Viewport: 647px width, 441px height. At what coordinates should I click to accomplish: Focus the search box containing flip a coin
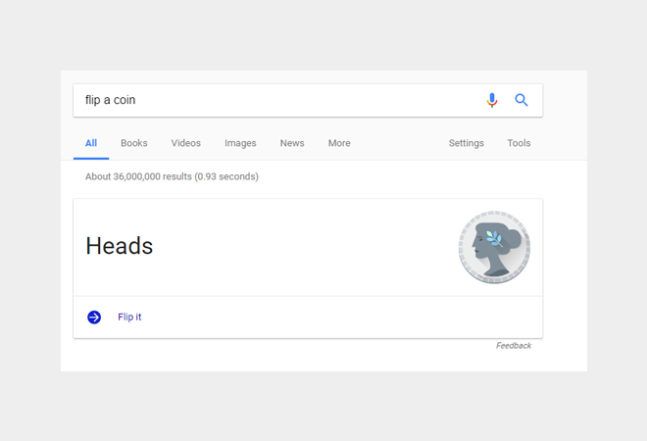270,100
